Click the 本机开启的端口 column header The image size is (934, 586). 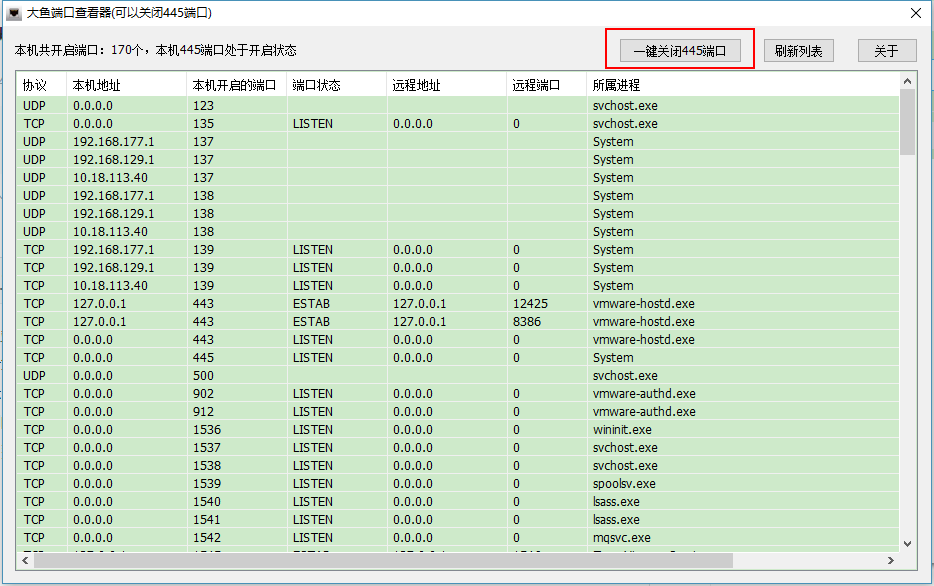point(234,85)
